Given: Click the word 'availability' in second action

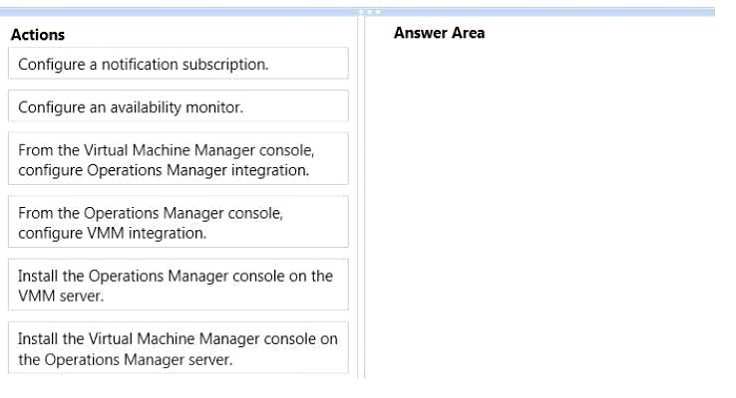Looking at the screenshot, I should (146, 107).
